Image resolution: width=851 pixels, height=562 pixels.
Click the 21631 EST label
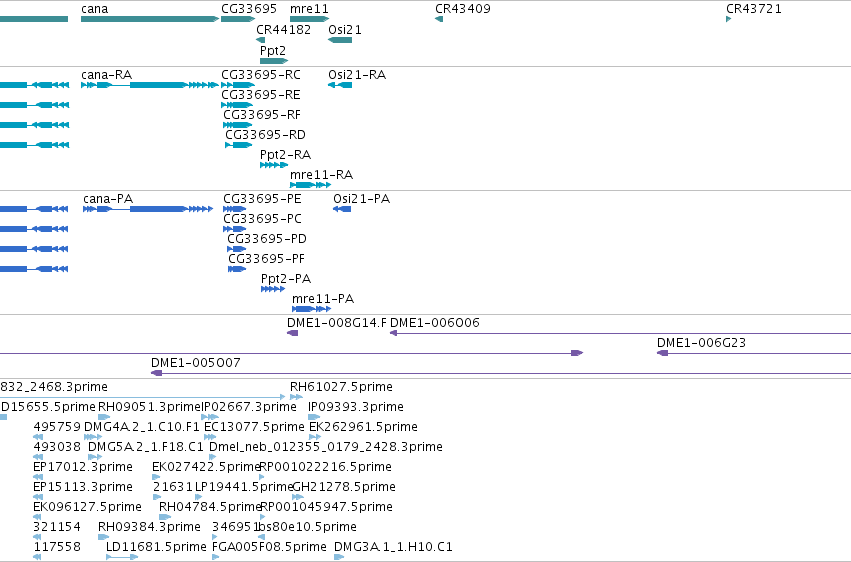[x=173, y=487]
